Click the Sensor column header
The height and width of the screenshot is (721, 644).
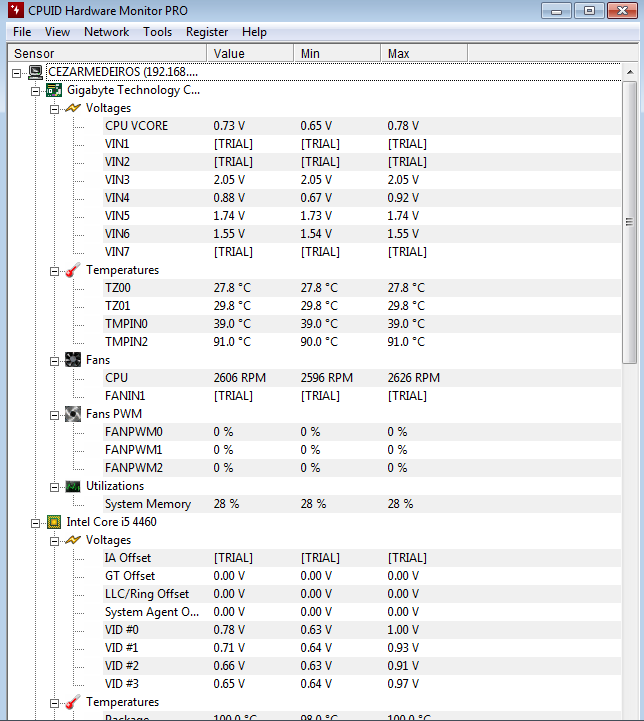coord(107,53)
